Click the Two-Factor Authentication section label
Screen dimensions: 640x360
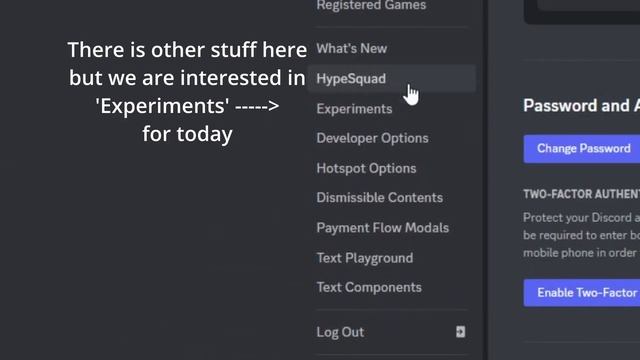[x=582, y=194]
